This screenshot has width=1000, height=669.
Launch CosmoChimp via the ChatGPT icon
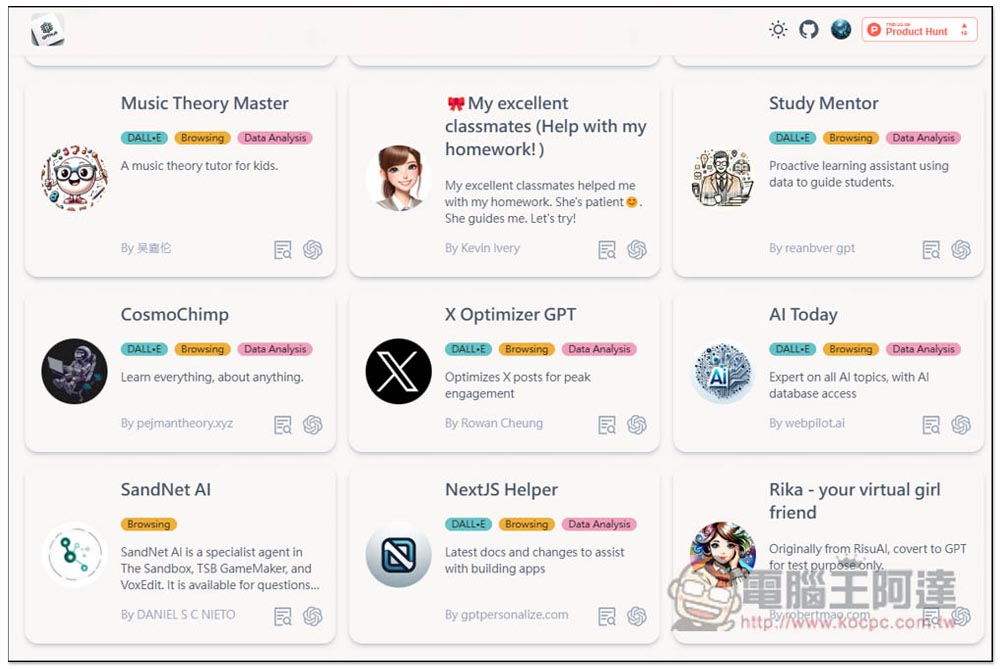pyautogui.click(x=313, y=425)
